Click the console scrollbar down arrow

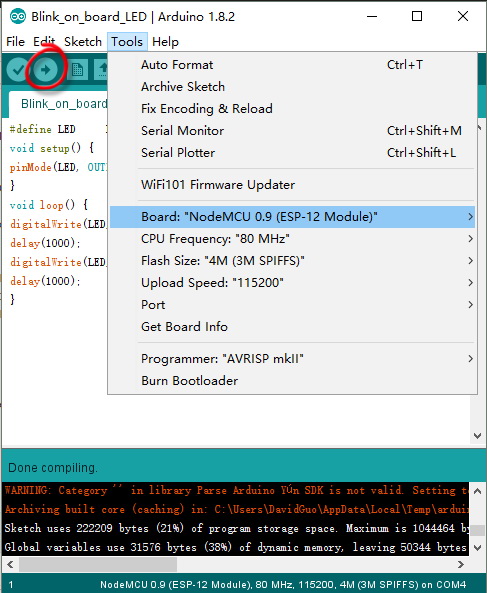tap(478, 547)
